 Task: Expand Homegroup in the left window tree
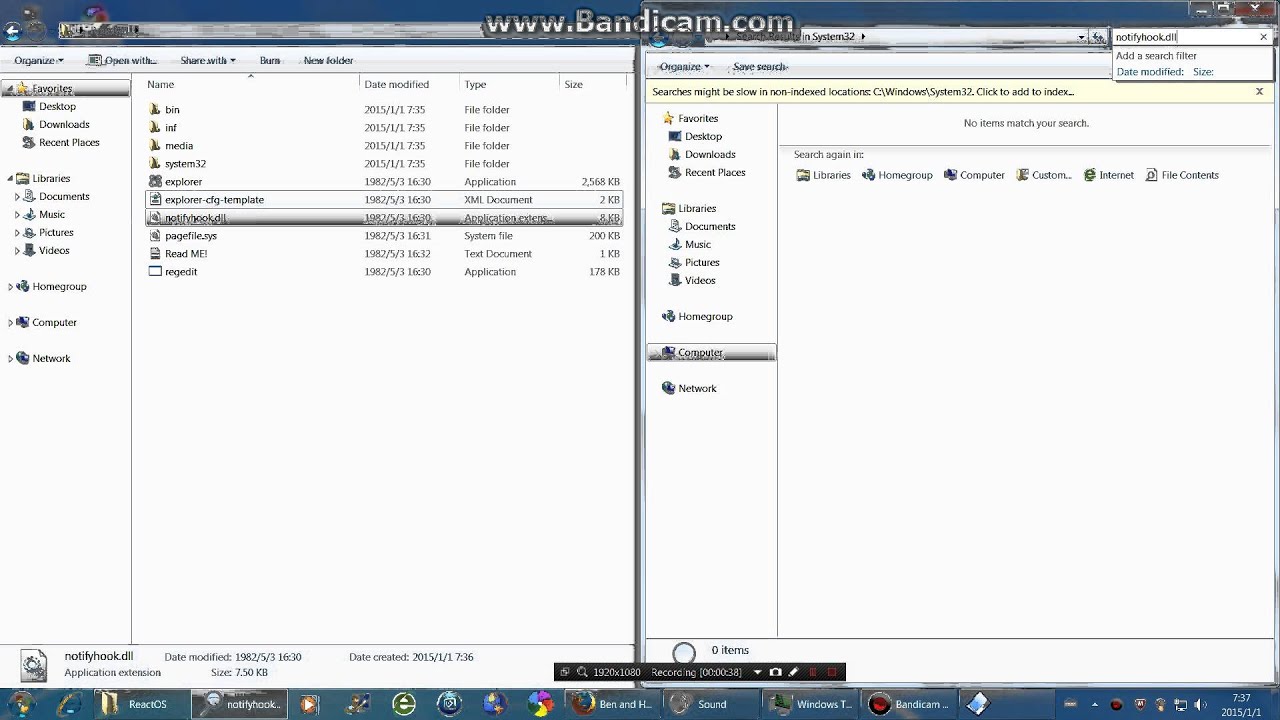pyautogui.click(x=10, y=287)
